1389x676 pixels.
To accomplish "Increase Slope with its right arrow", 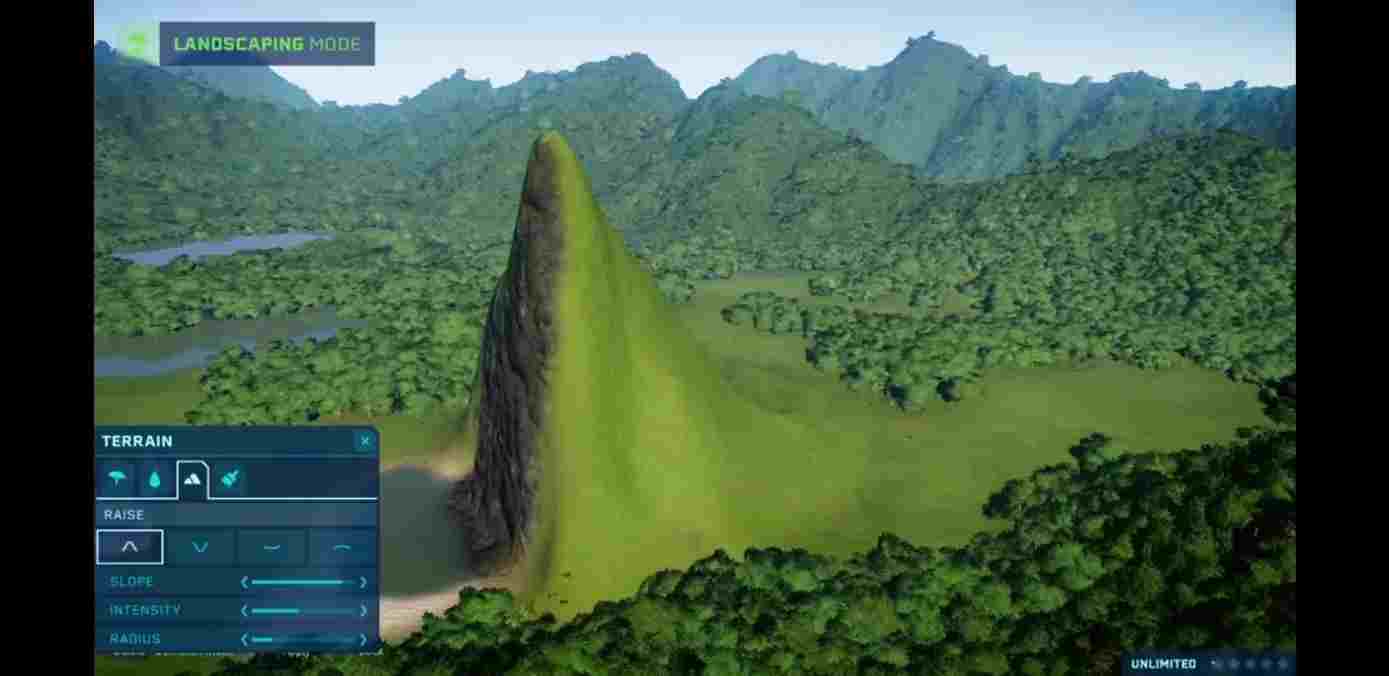I will coord(363,582).
